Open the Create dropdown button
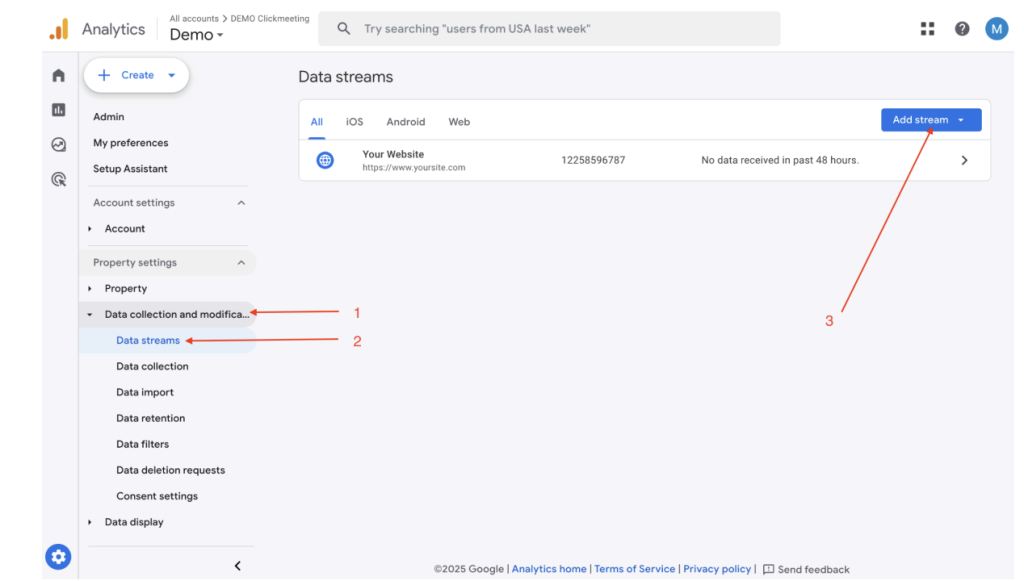The image size is (1024, 581). click(137, 75)
